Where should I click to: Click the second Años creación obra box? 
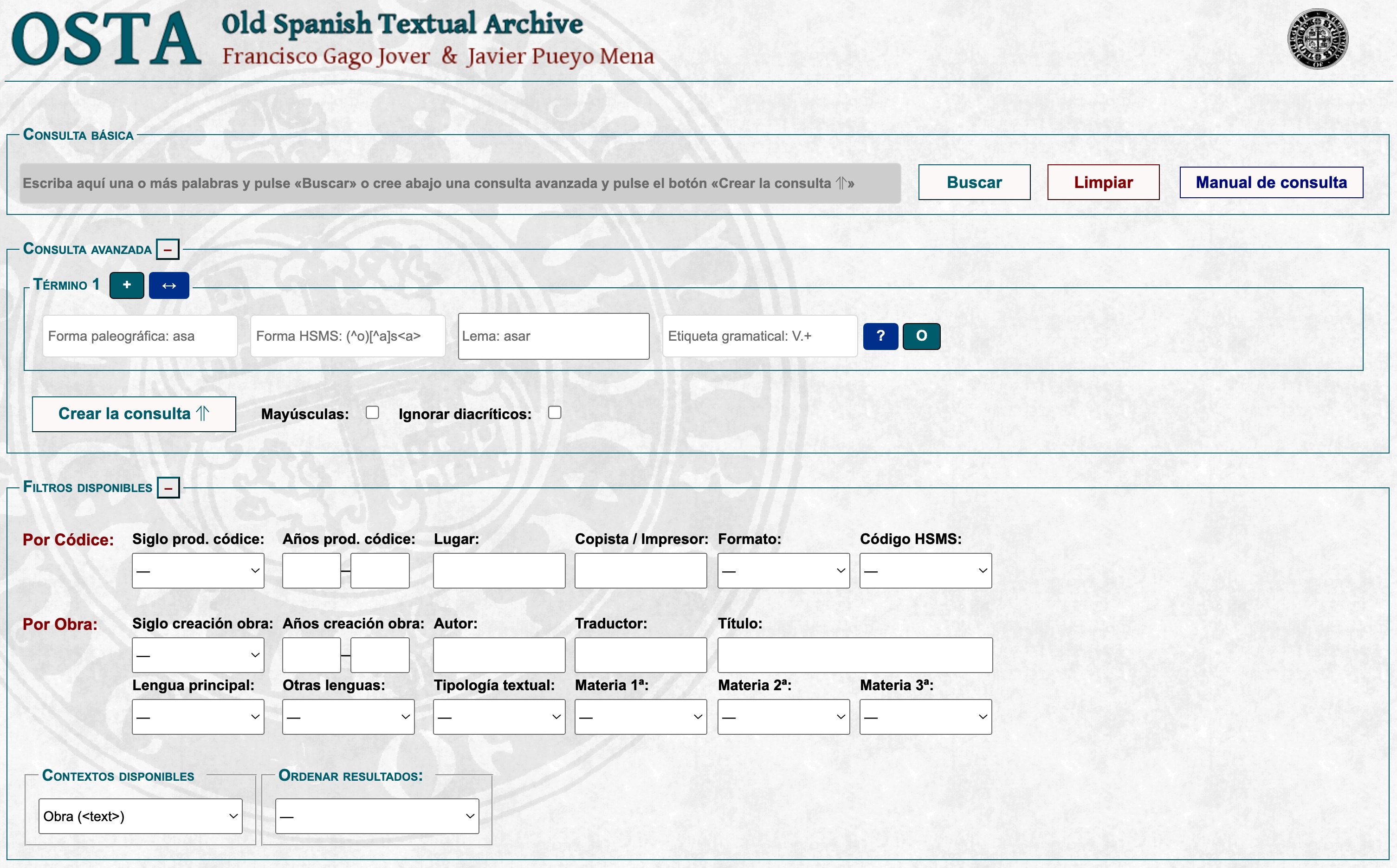pos(380,655)
